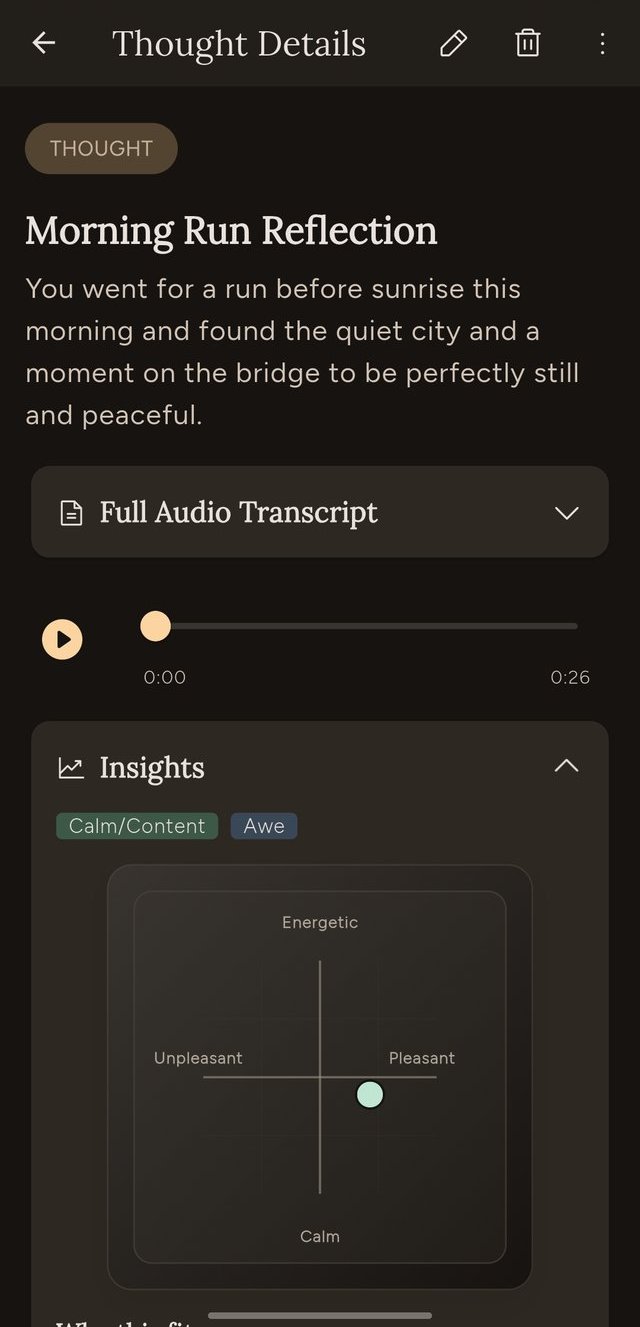Expand the Full Audio Transcript section
Viewport: 640px width, 1327px height.
tap(320, 511)
